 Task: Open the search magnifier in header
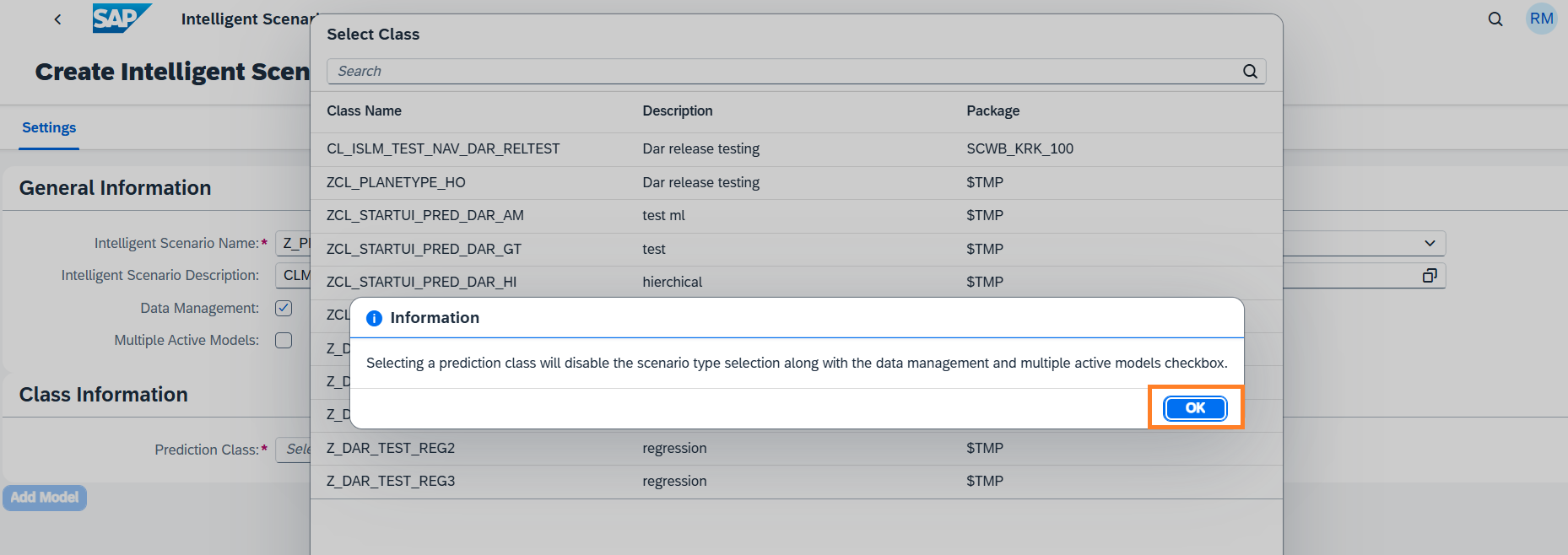tap(1495, 19)
